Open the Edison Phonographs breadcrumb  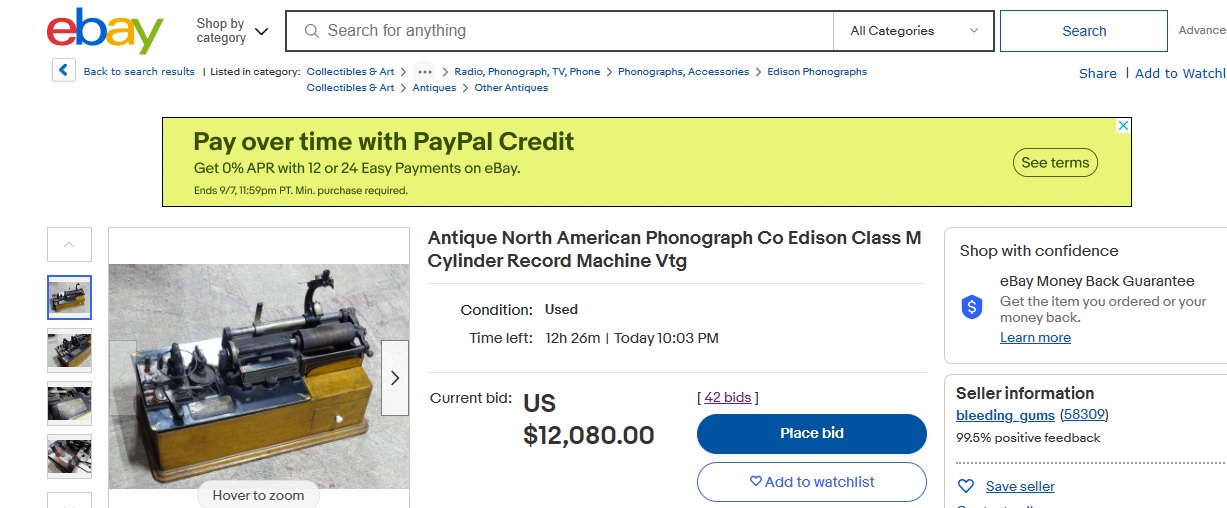(x=817, y=72)
